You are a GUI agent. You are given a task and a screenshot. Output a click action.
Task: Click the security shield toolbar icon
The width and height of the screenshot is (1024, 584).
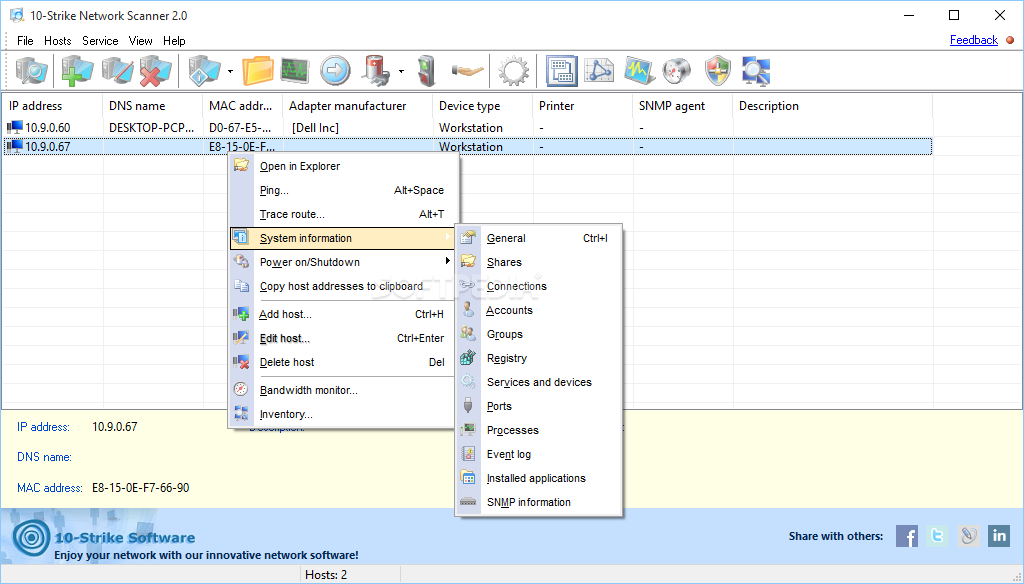coord(718,71)
